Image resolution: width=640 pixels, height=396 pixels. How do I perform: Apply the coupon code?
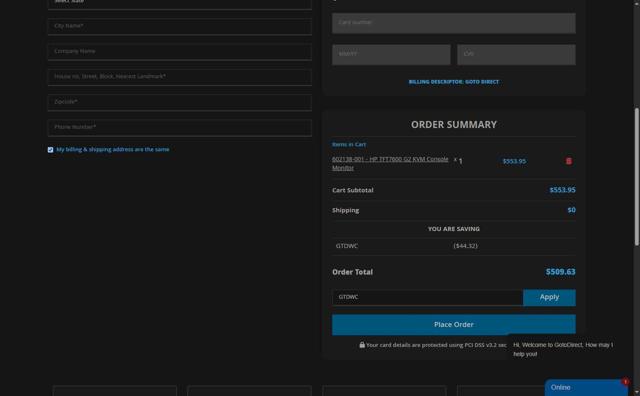click(549, 297)
